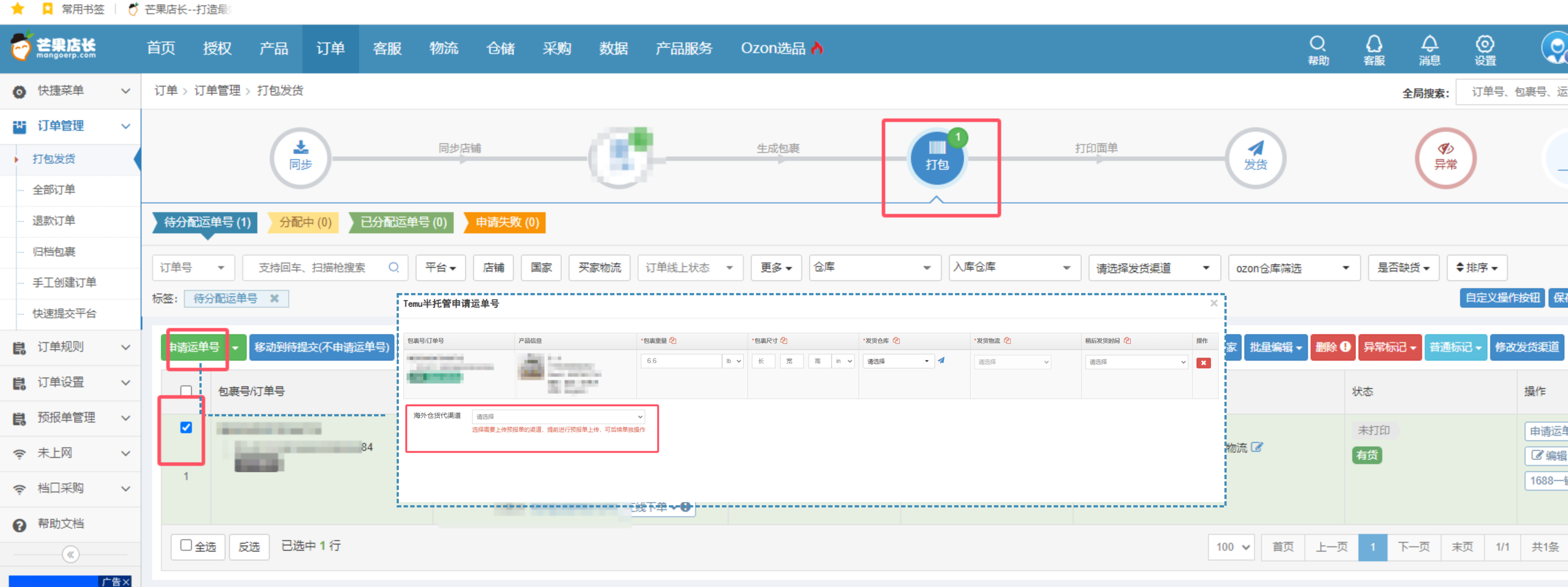Expand the 快捷菜单 sidebar section

tap(71, 91)
